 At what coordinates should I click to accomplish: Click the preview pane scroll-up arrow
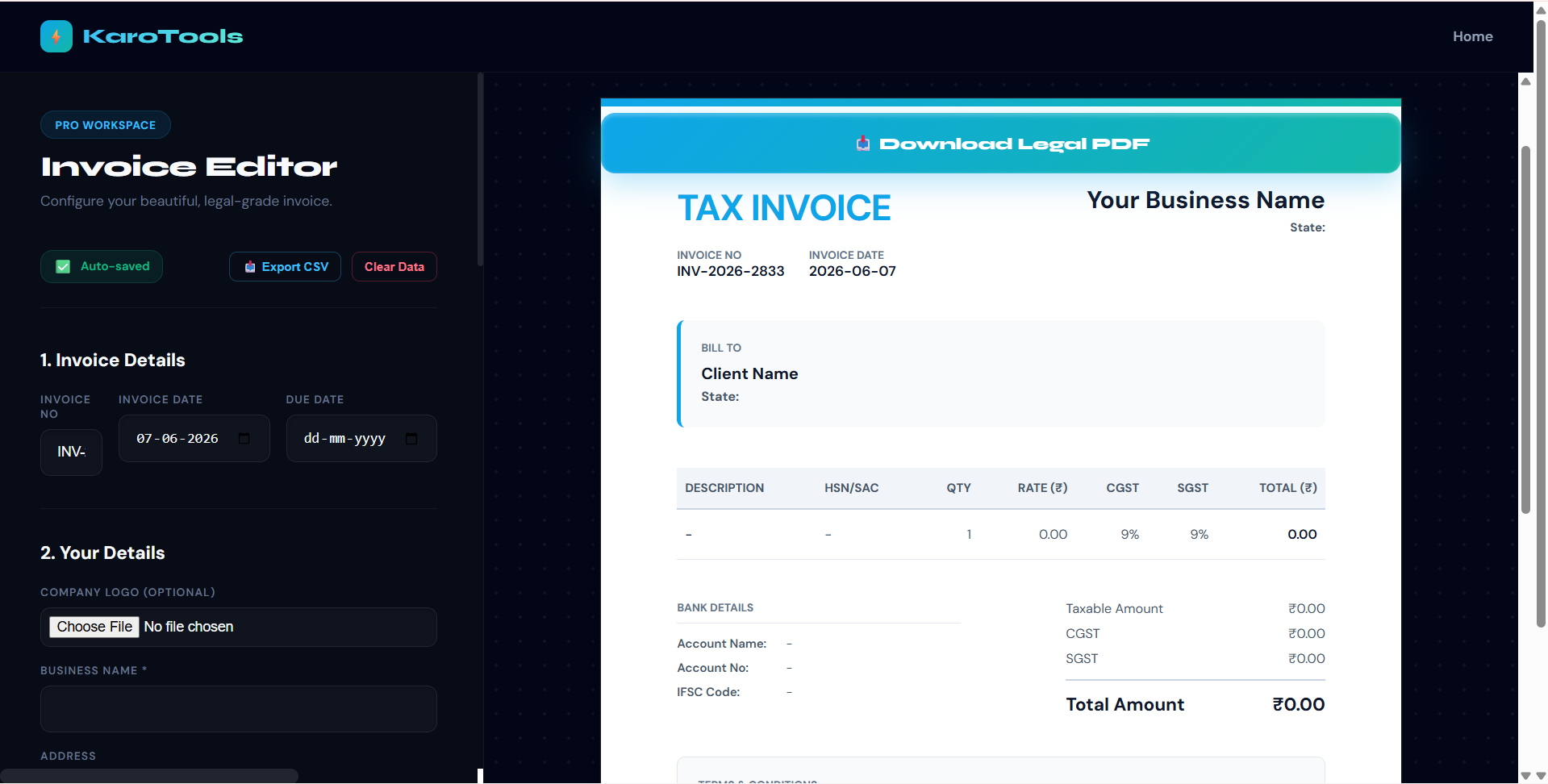click(x=1525, y=81)
